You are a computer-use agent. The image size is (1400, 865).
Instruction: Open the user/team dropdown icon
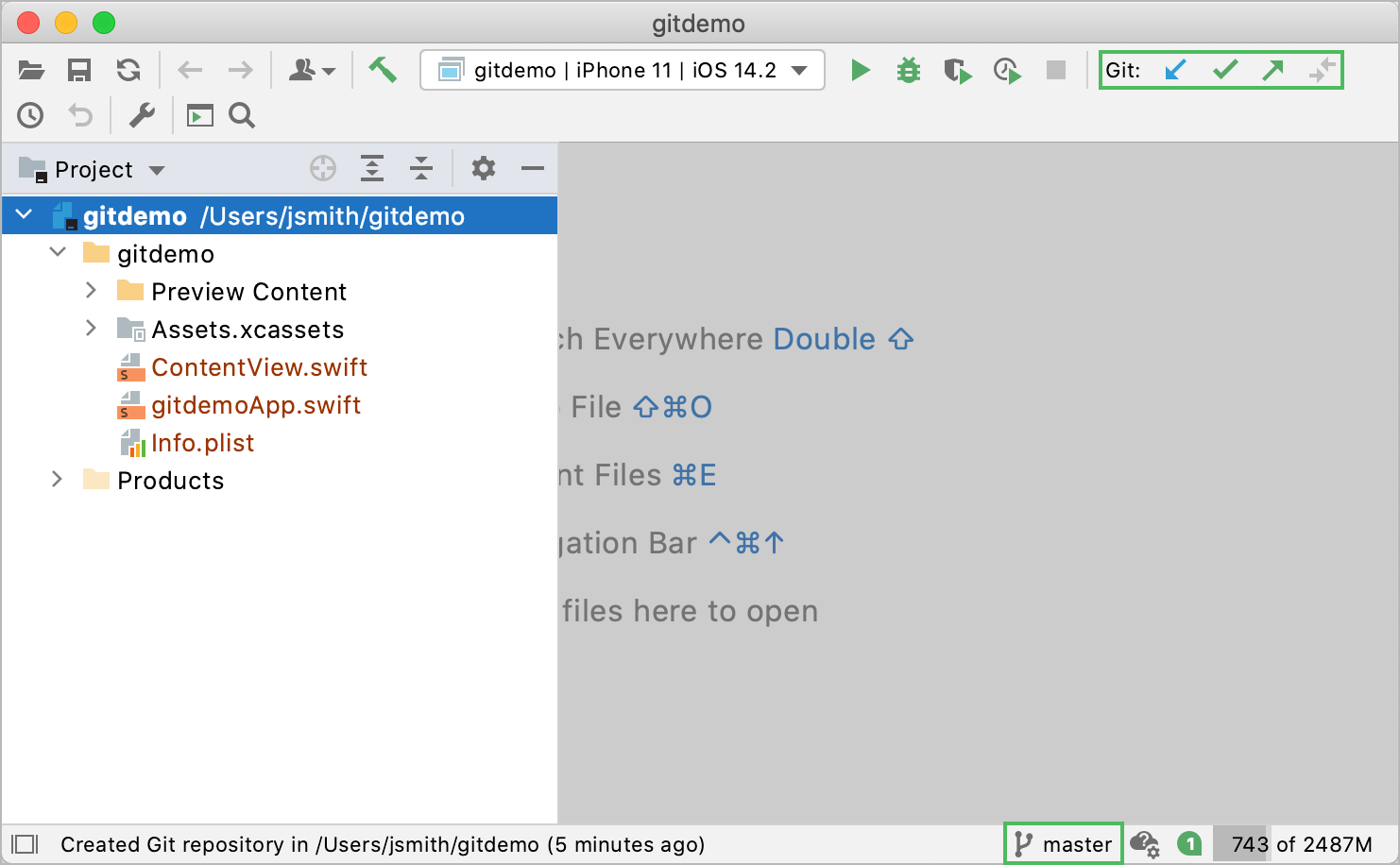(312, 70)
